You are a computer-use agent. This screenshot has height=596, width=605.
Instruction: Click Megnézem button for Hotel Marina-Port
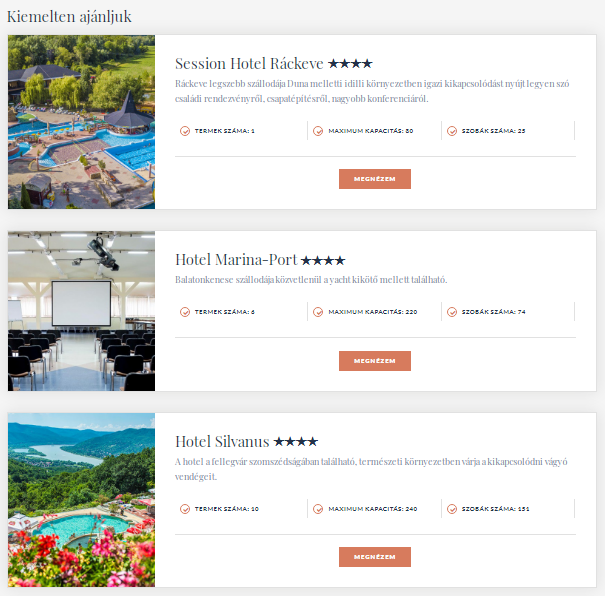tap(375, 361)
